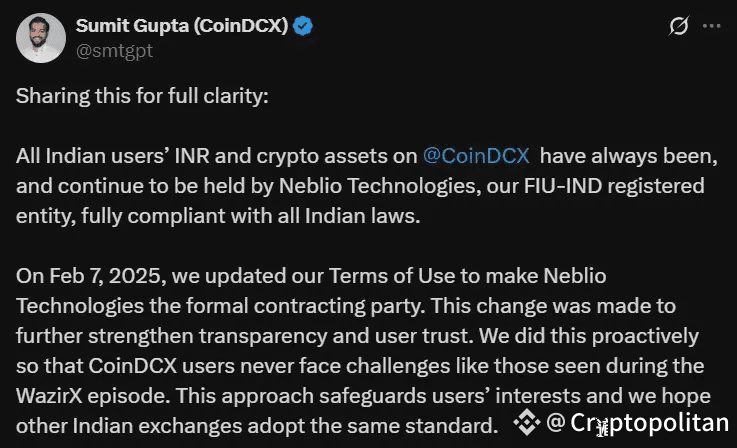Click the Binance logo in the watermark

point(527,422)
